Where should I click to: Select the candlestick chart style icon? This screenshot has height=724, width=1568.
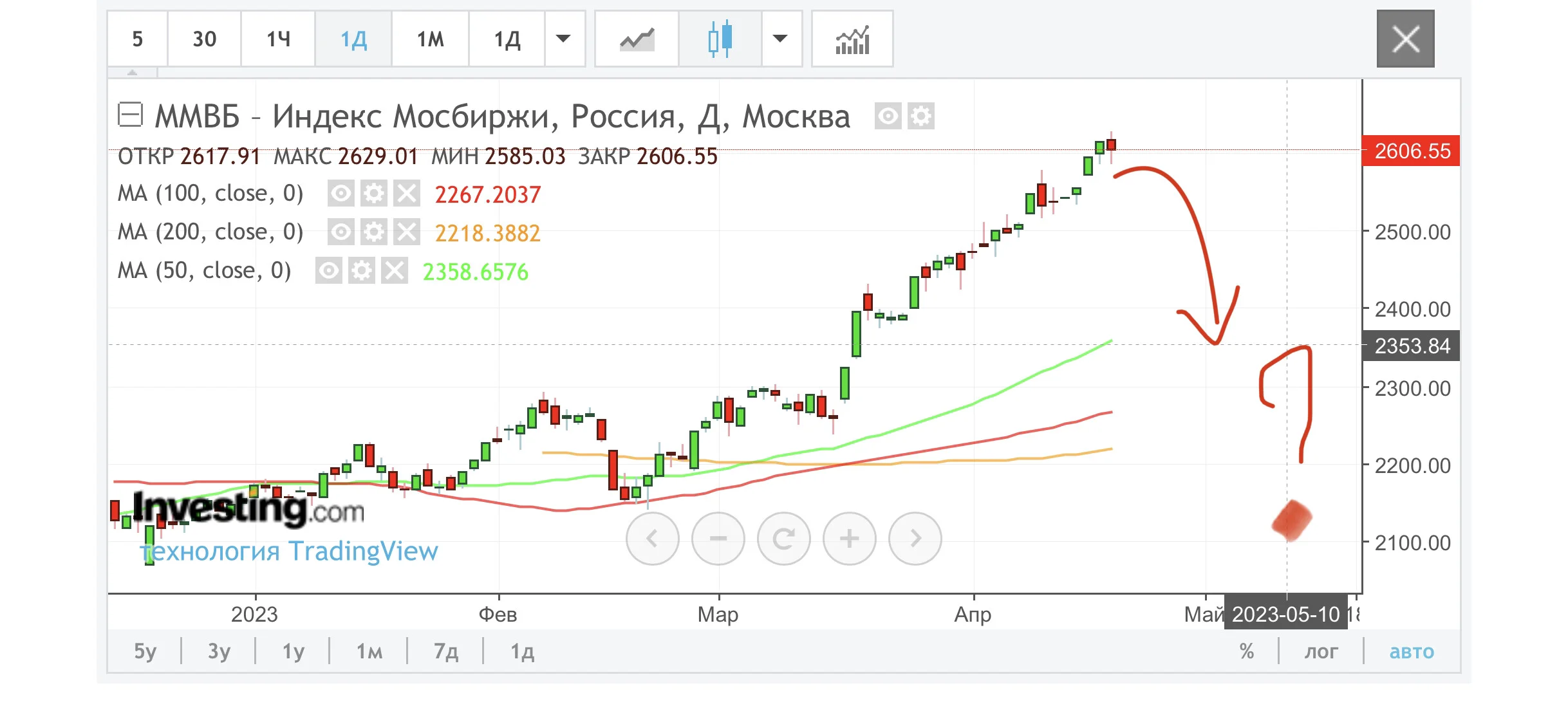pos(720,39)
